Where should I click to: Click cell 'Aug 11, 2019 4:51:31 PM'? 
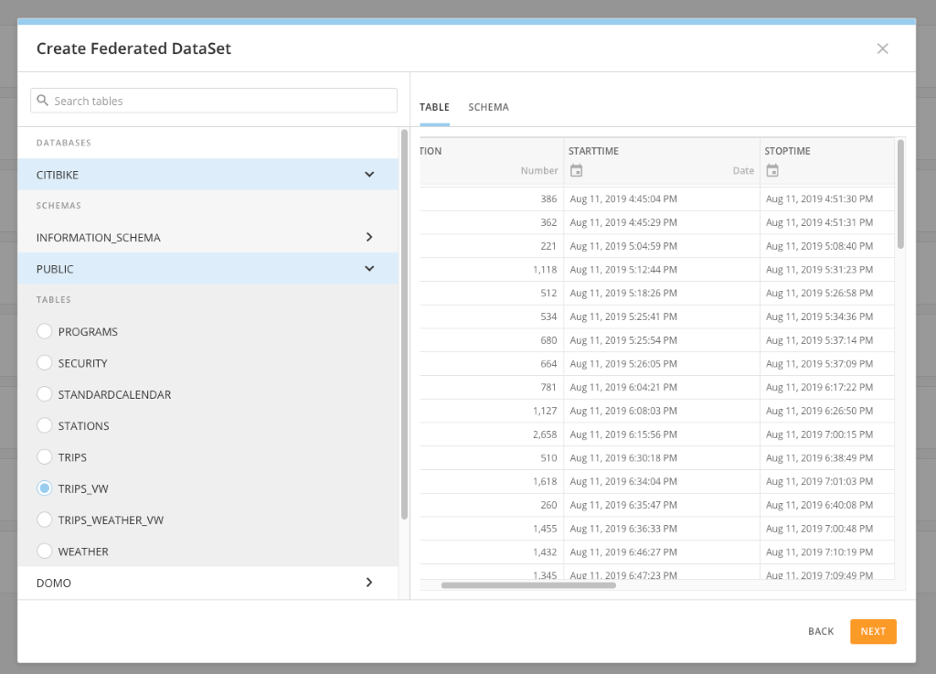819,222
